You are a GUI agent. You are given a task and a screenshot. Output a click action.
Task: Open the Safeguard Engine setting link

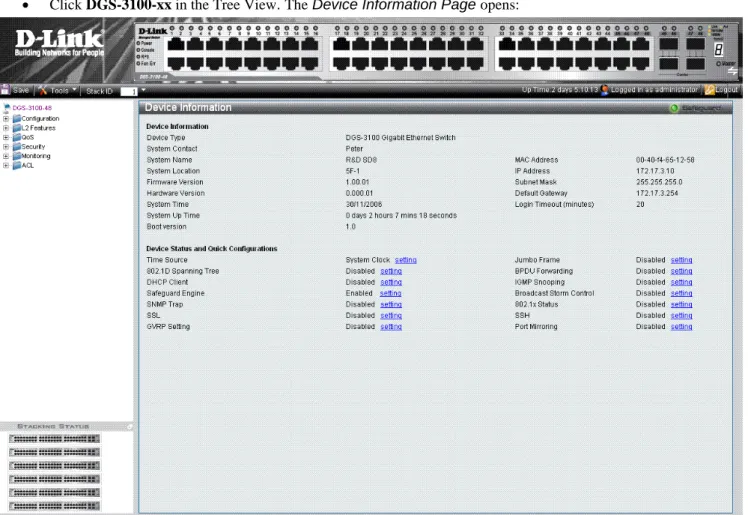[391, 293]
